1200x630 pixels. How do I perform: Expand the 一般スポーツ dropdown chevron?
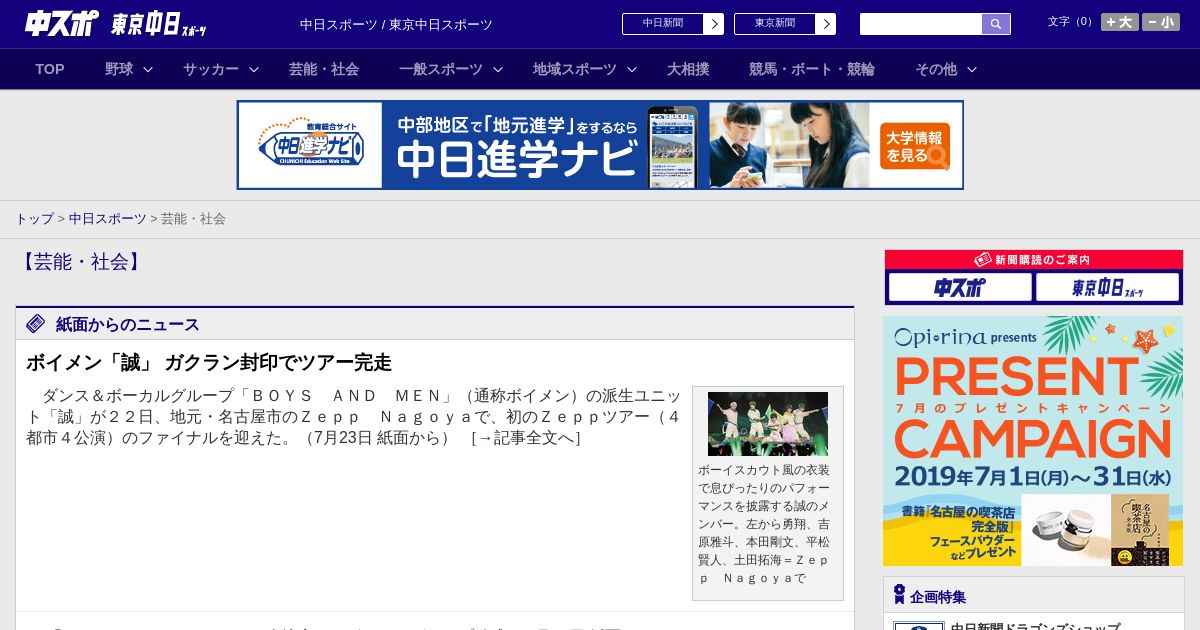tap(498, 70)
